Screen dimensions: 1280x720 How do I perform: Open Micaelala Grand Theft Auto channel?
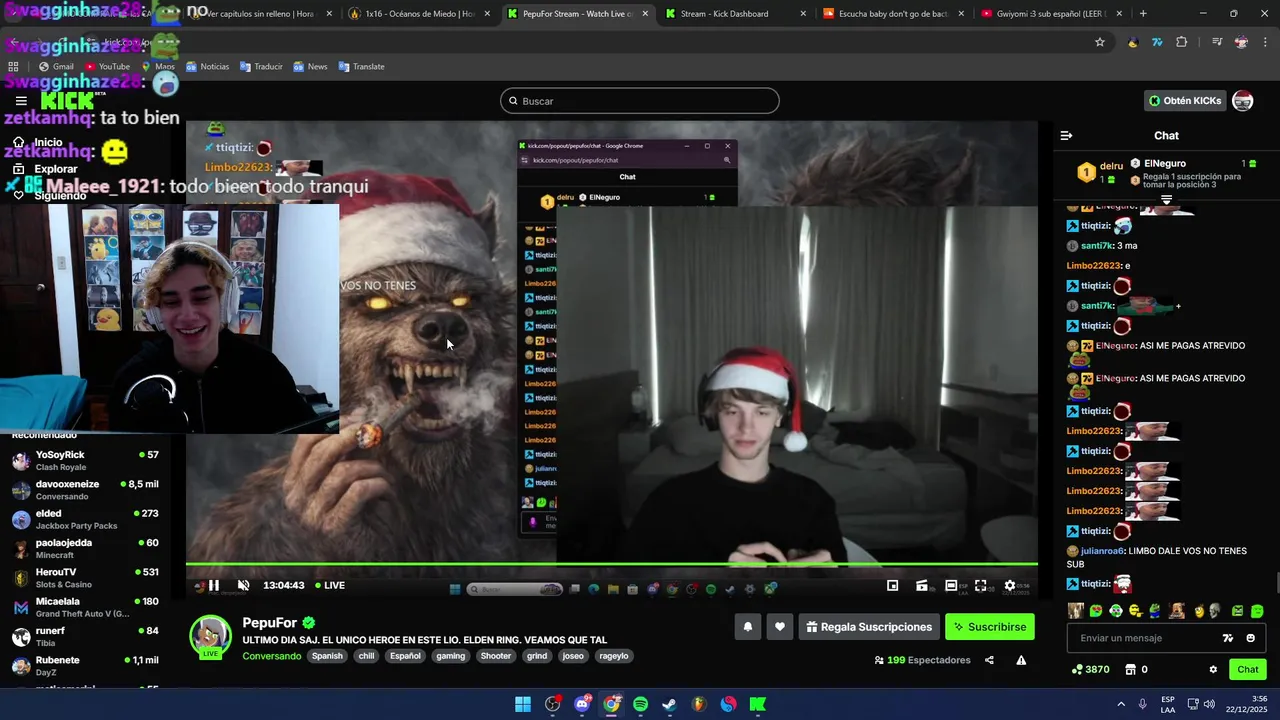(x=85, y=607)
